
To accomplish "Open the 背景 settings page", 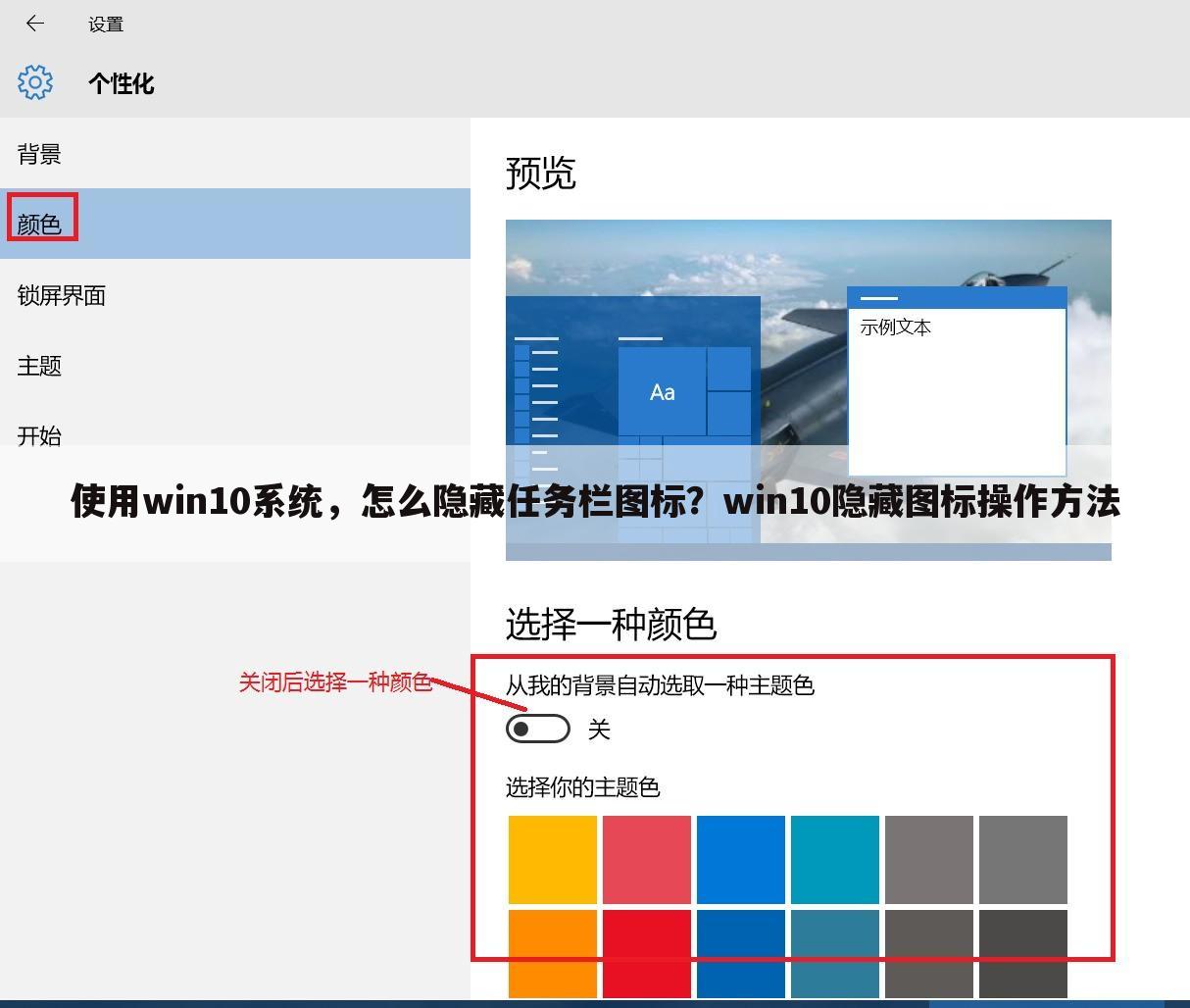I will [235, 154].
